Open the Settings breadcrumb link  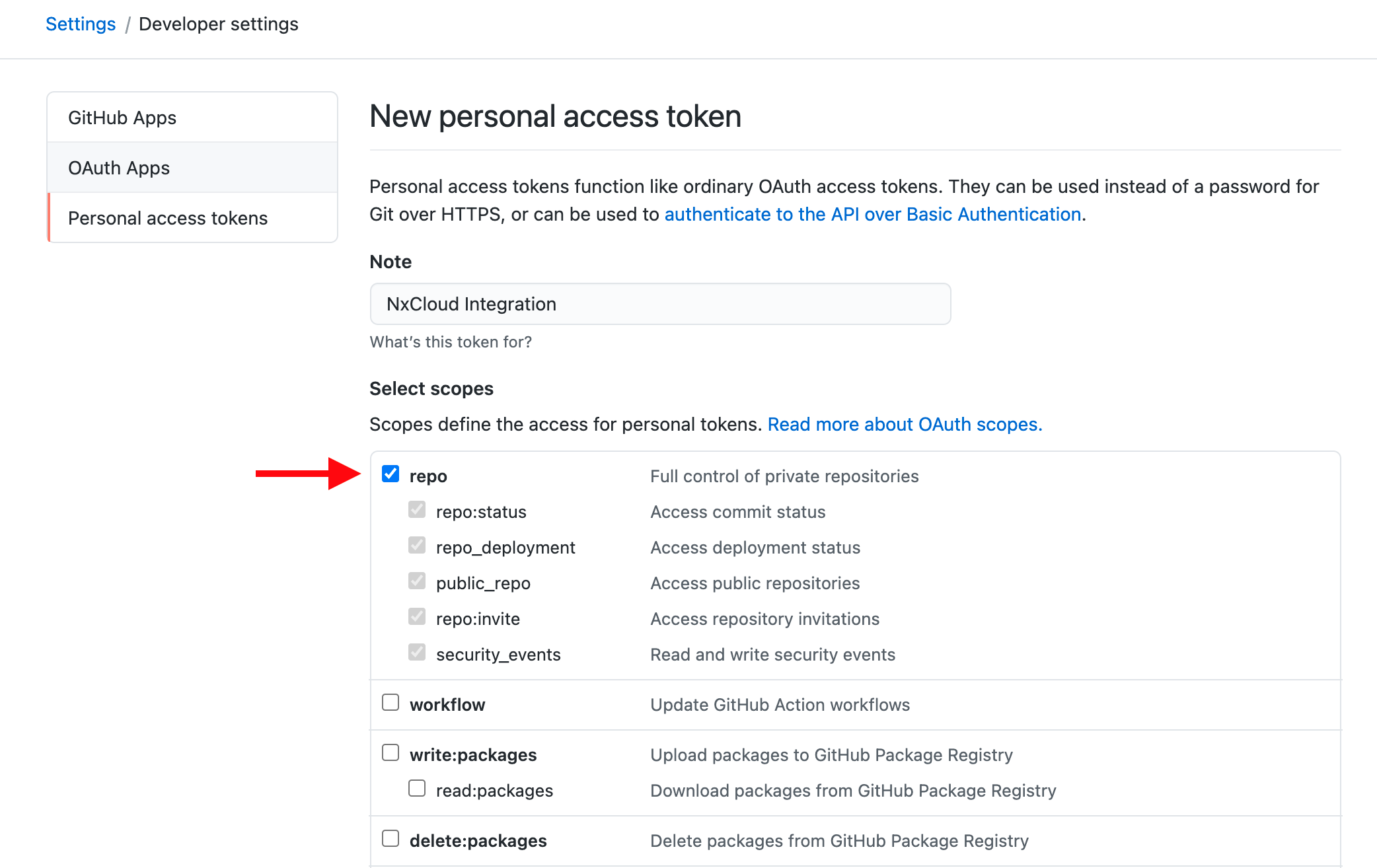pyautogui.click(x=80, y=24)
